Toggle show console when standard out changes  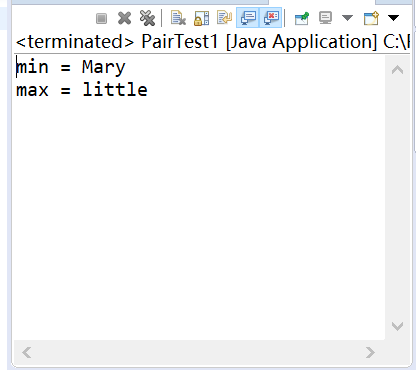click(248, 18)
